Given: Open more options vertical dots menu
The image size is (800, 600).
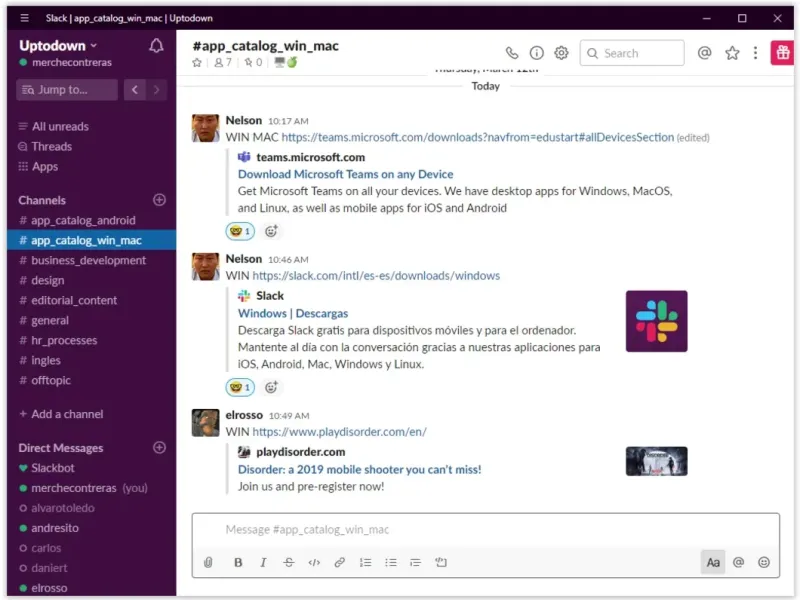Looking at the screenshot, I should pos(756,53).
